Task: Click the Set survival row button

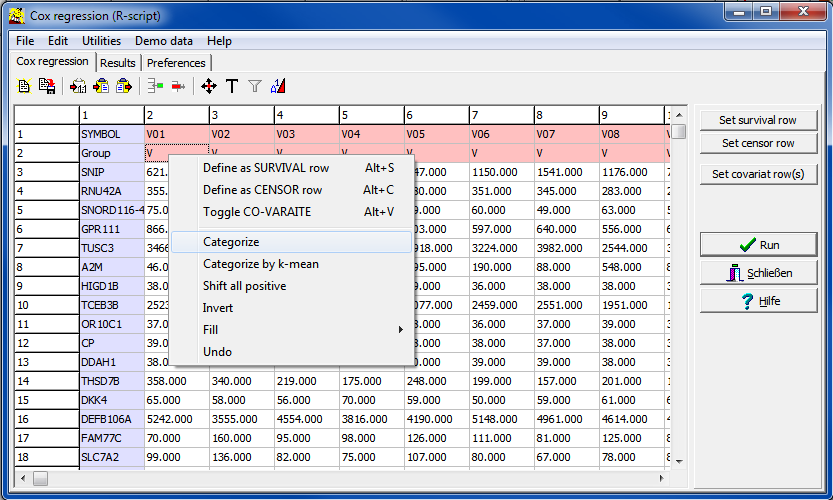Action: click(x=758, y=120)
